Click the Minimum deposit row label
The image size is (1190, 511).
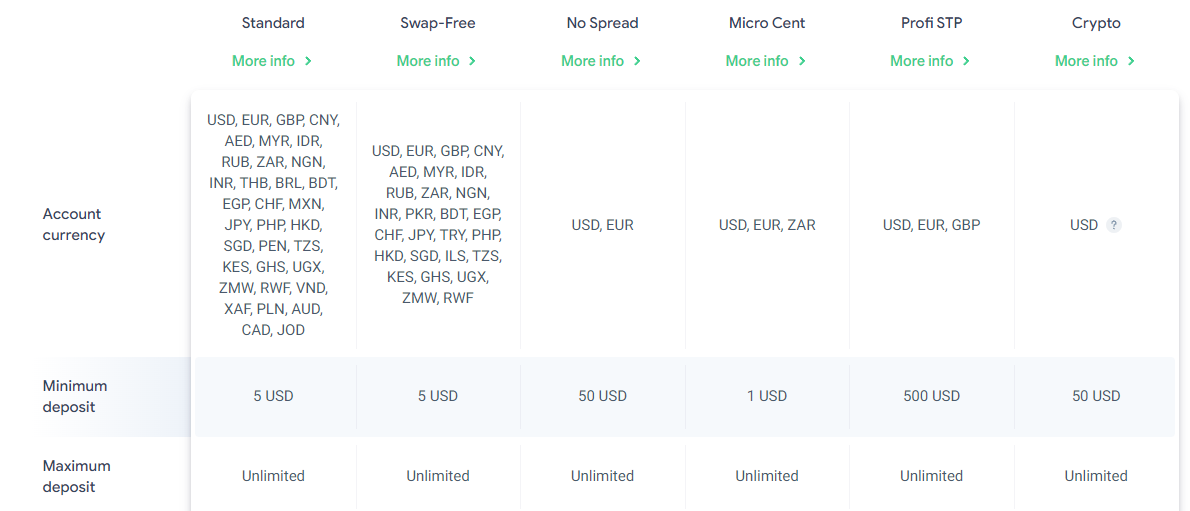[75, 396]
